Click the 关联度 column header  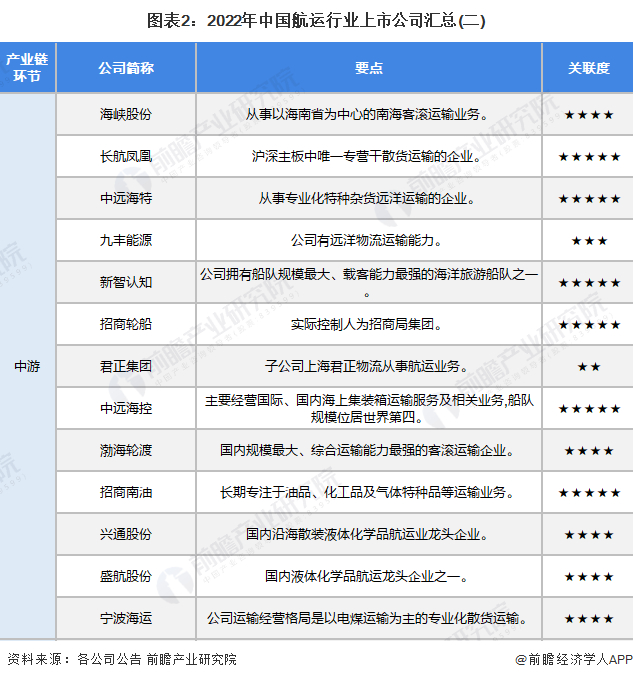point(589,68)
